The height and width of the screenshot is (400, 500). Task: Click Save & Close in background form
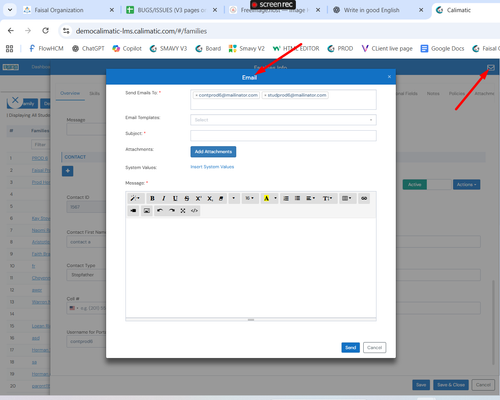[x=451, y=385]
